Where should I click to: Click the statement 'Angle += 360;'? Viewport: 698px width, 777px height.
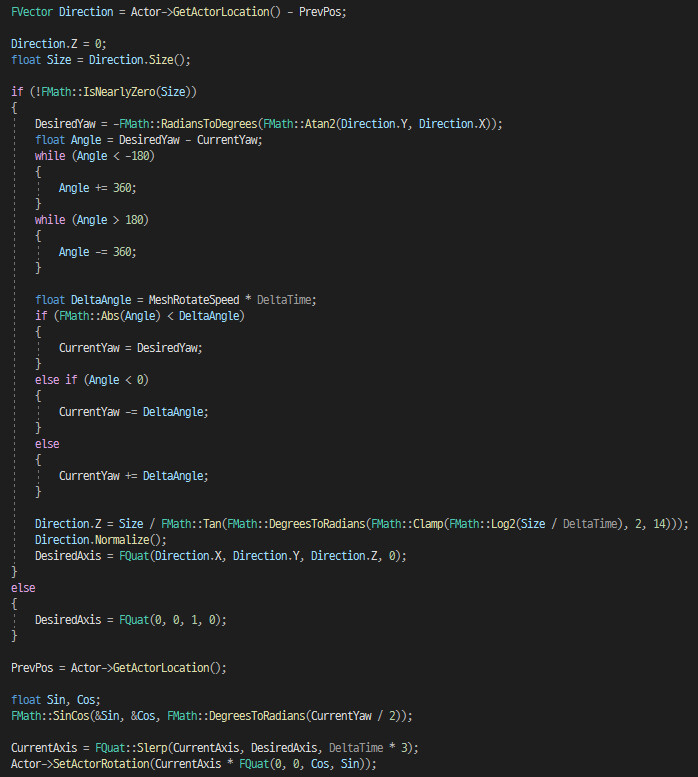pos(98,188)
